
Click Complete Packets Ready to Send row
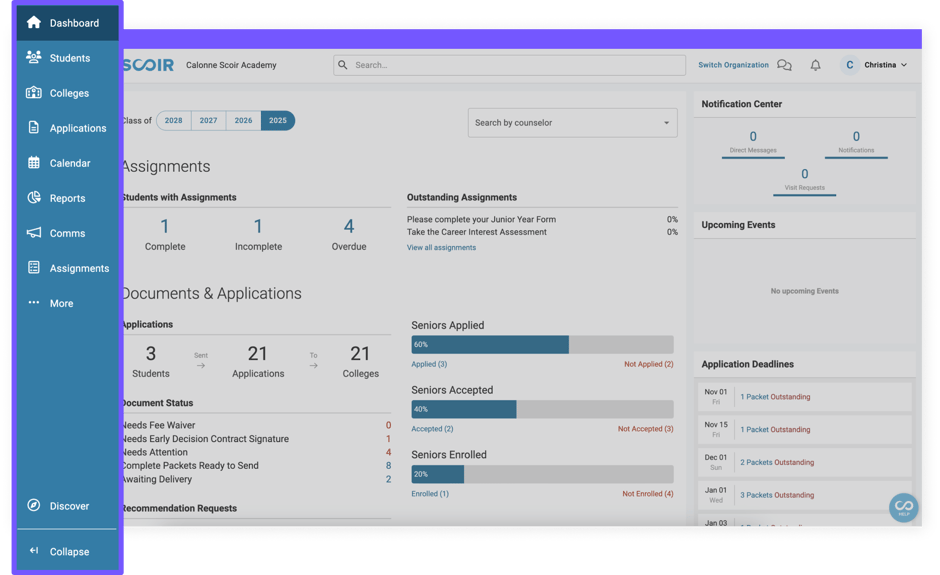pos(256,466)
